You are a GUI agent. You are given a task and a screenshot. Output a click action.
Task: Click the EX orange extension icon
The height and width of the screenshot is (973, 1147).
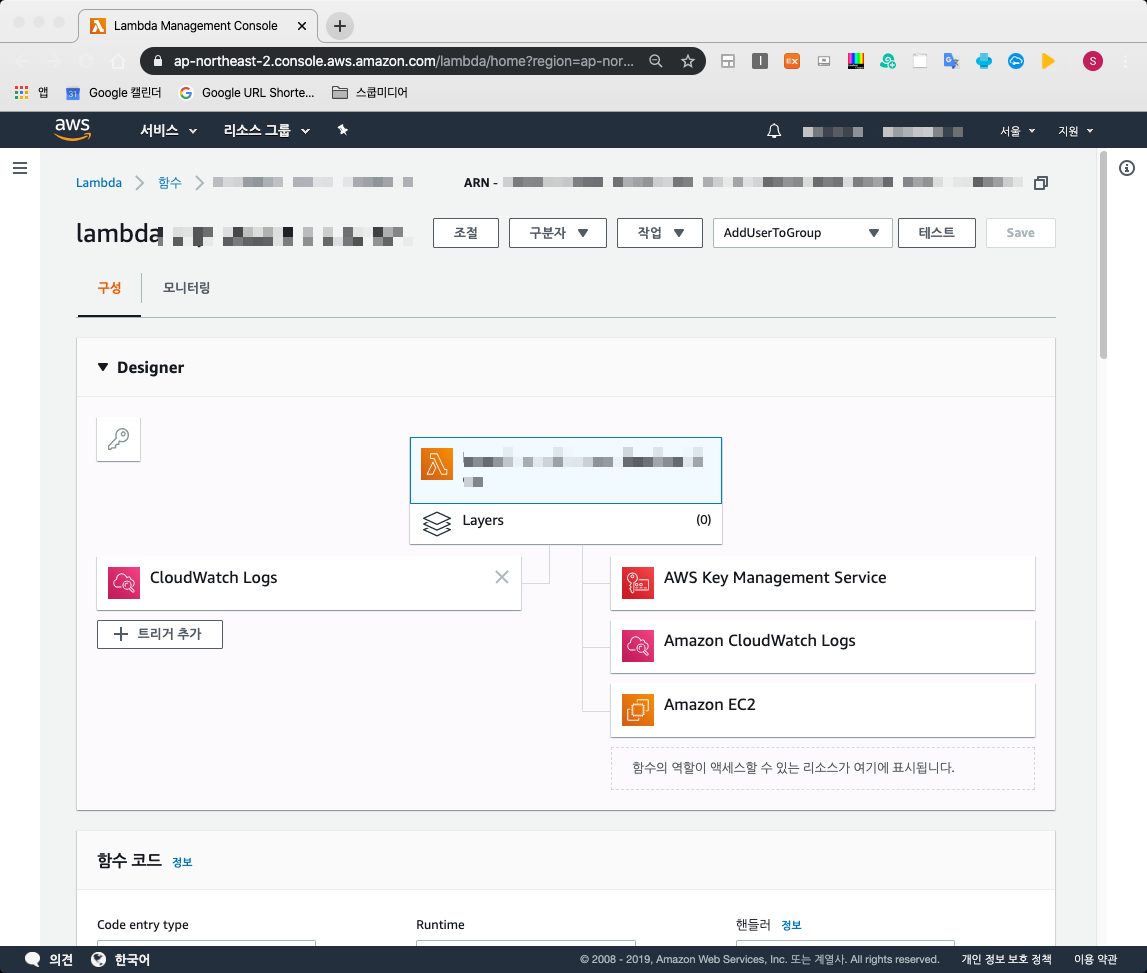pos(791,61)
